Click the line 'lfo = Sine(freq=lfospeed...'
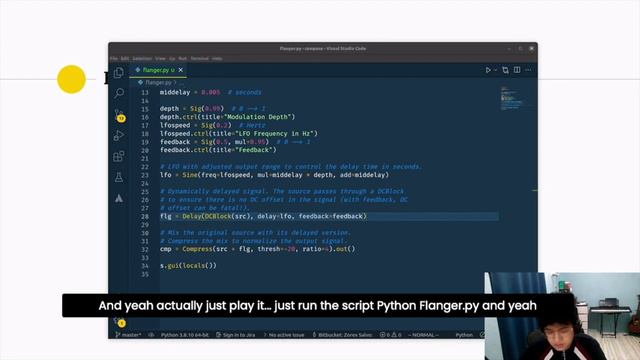 click(x=274, y=175)
